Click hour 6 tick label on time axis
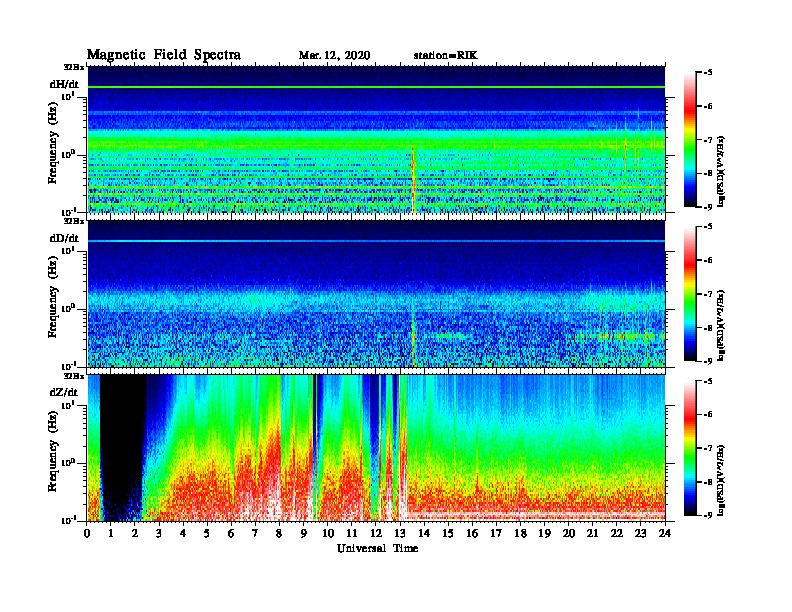Image resolution: width=792 pixels, height=612 pixels. click(x=231, y=534)
